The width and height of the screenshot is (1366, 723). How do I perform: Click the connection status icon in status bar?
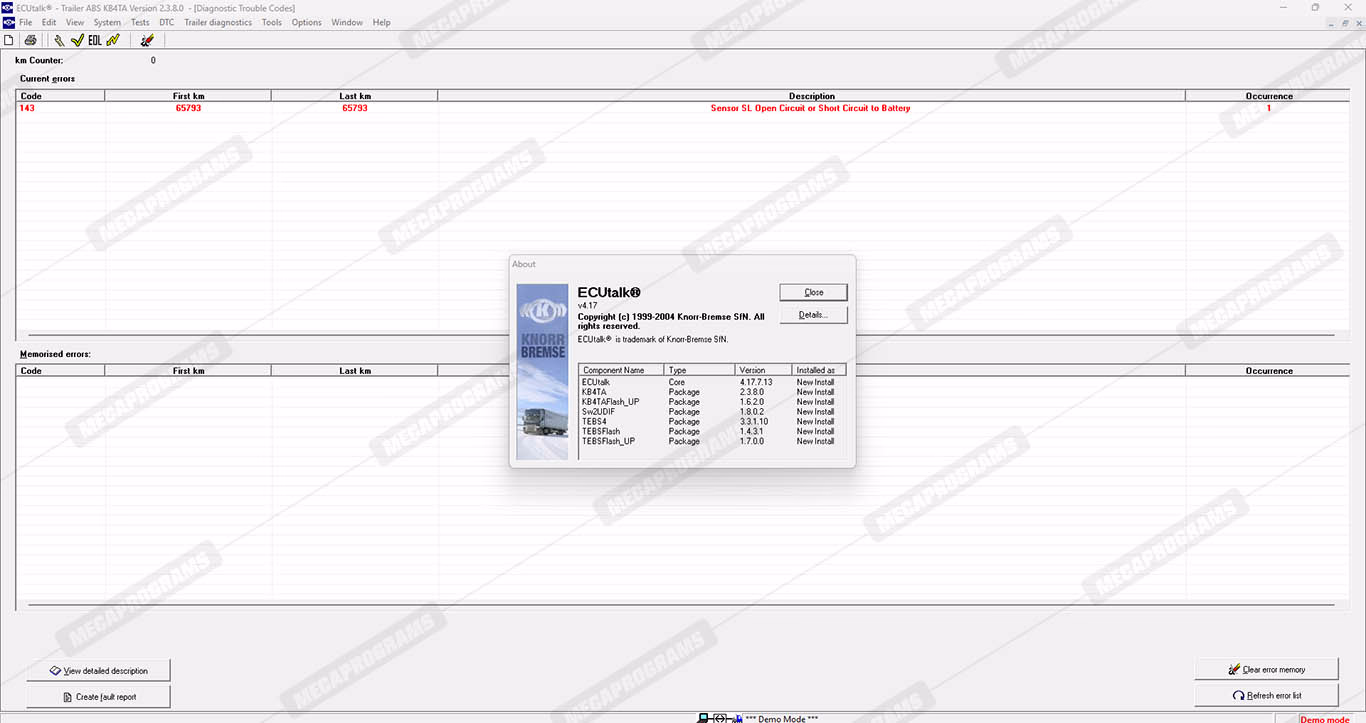720,718
